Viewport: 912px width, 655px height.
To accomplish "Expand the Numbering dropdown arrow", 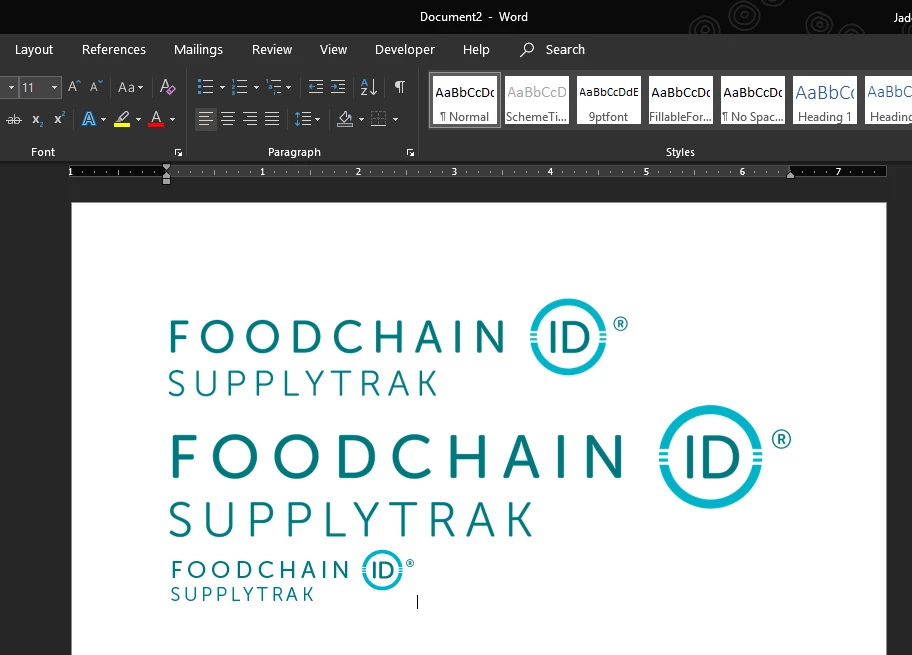I will coord(256,88).
